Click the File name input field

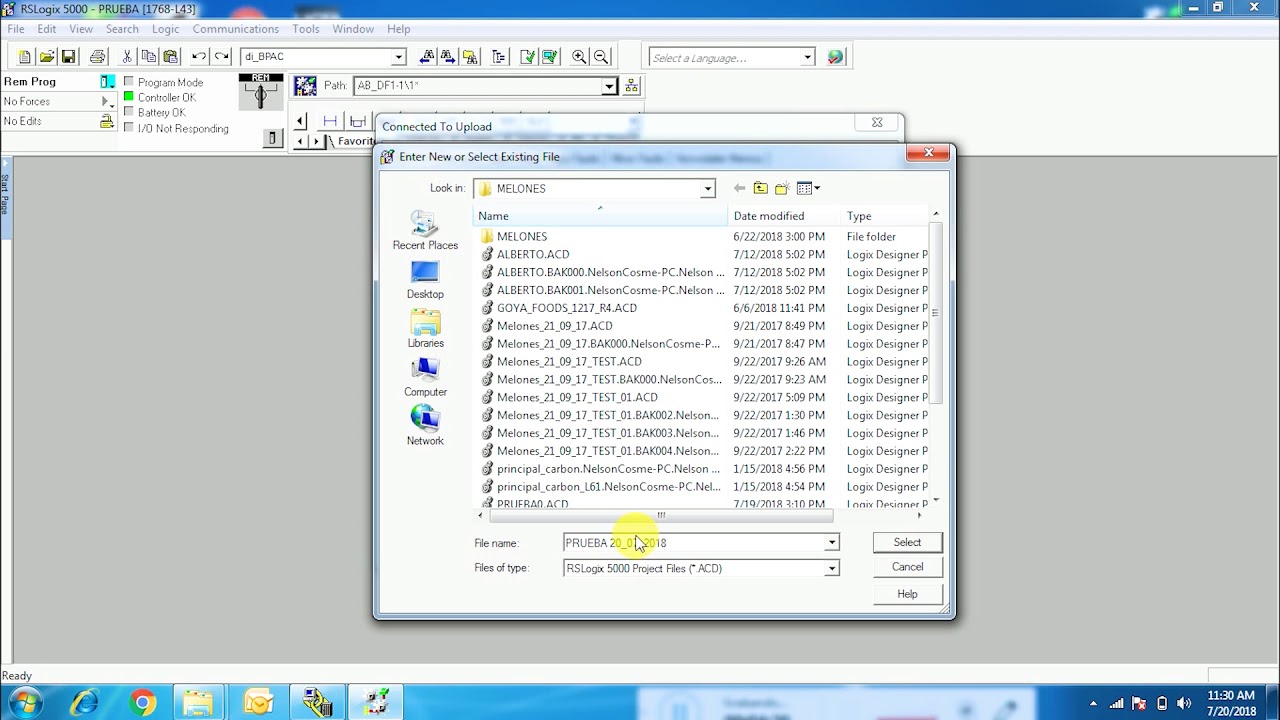[x=693, y=543]
